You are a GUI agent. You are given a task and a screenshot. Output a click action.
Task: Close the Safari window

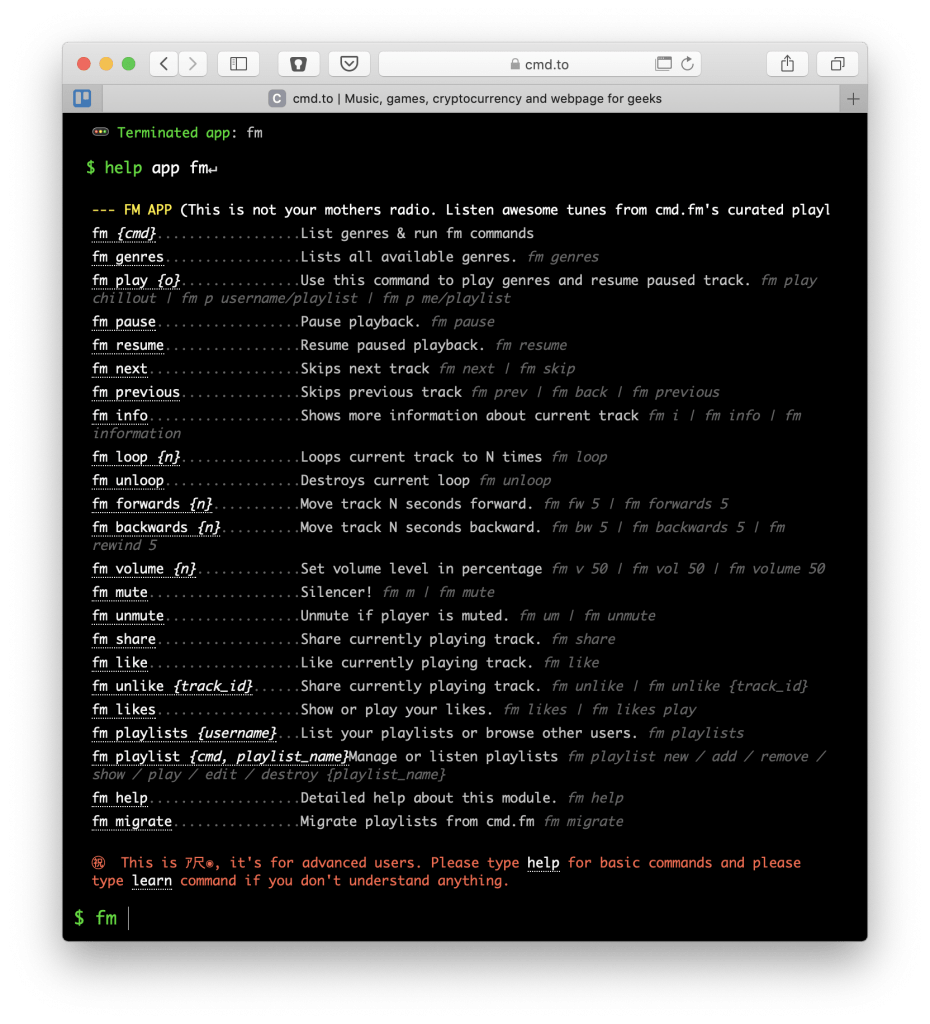click(84, 63)
